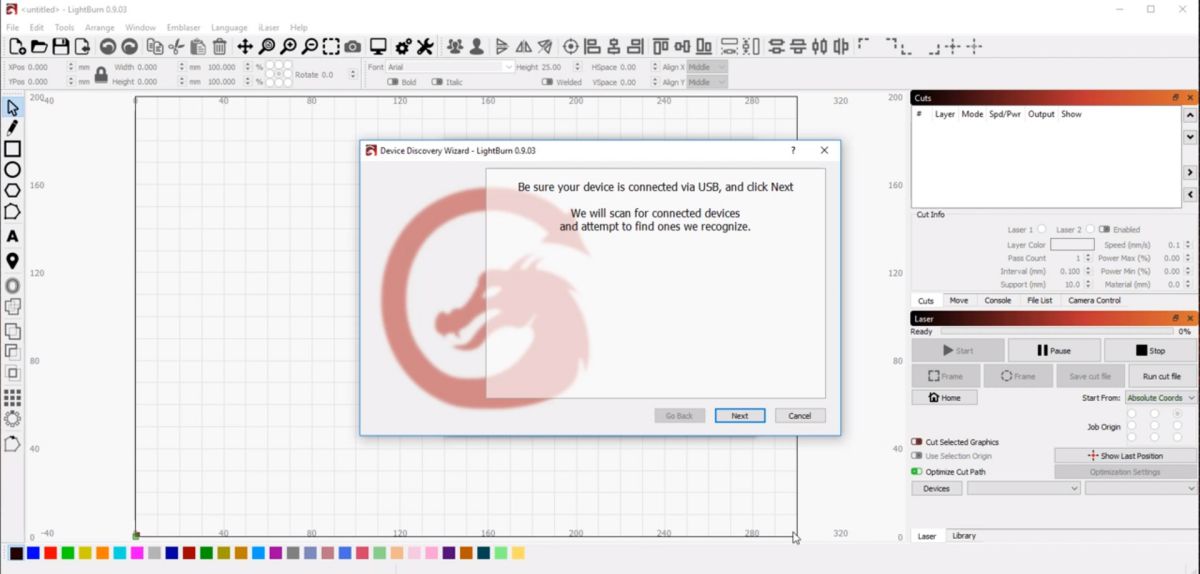Click the Align Centers target icon
This screenshot has width=1200, height=574.
click(x=571, y=46)
